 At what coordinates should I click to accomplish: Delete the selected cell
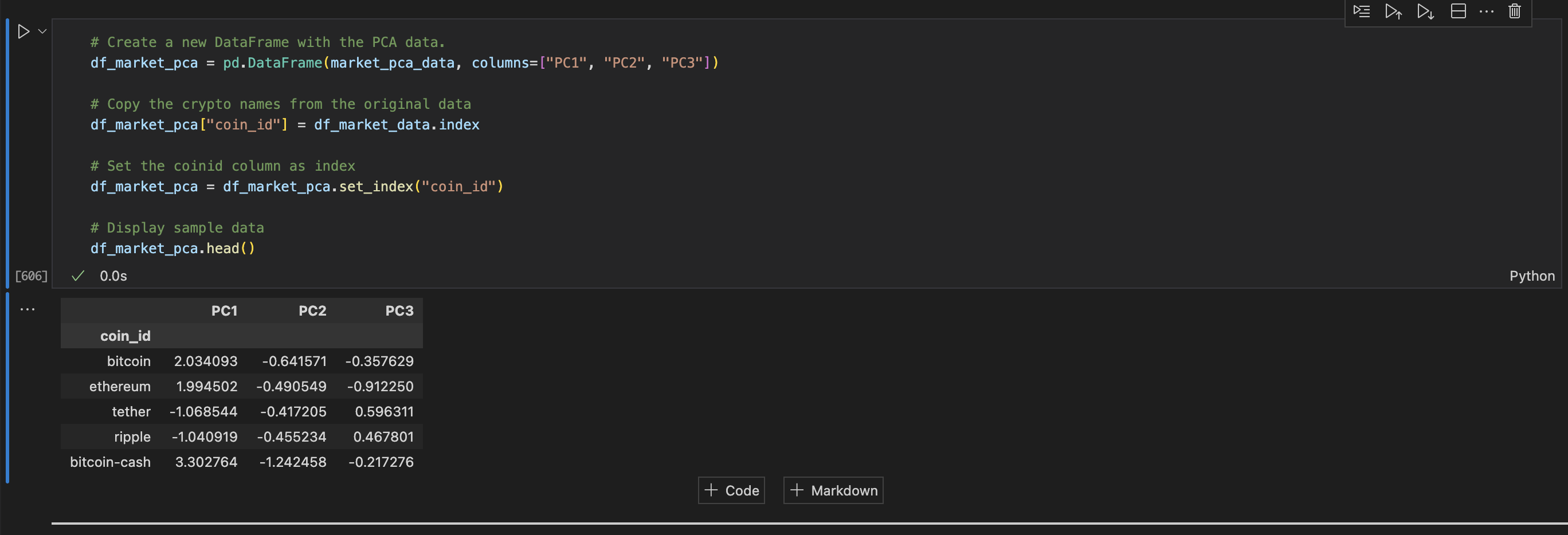click(1515, 11)
